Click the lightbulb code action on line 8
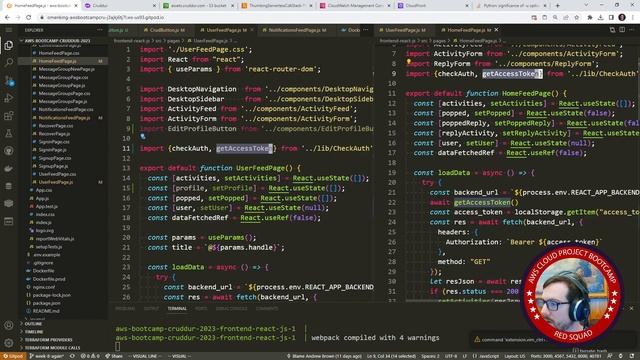The image size is (640, 360). tap(409, 62)
